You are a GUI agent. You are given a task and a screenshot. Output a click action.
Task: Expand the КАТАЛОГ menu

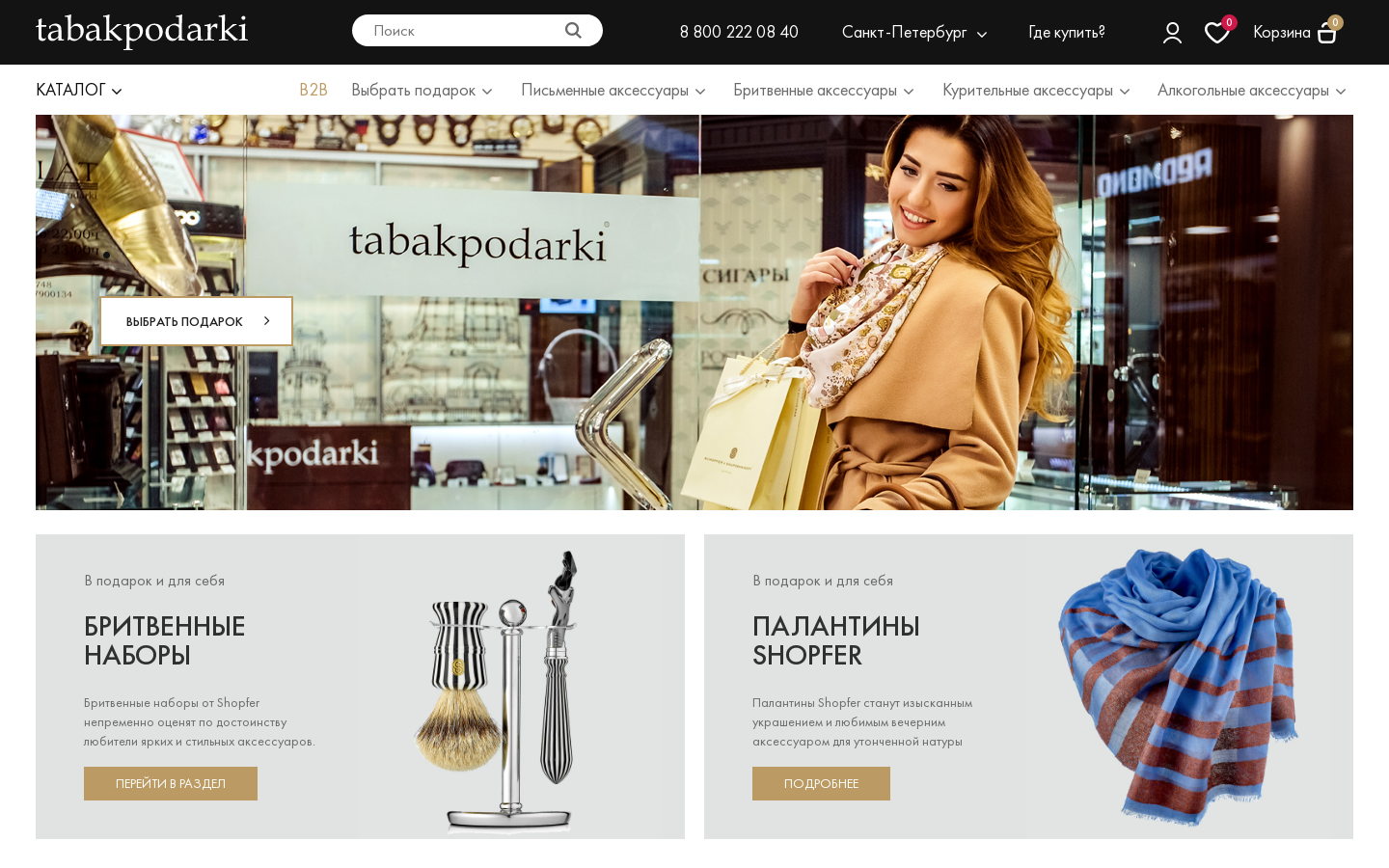(79, 90)
